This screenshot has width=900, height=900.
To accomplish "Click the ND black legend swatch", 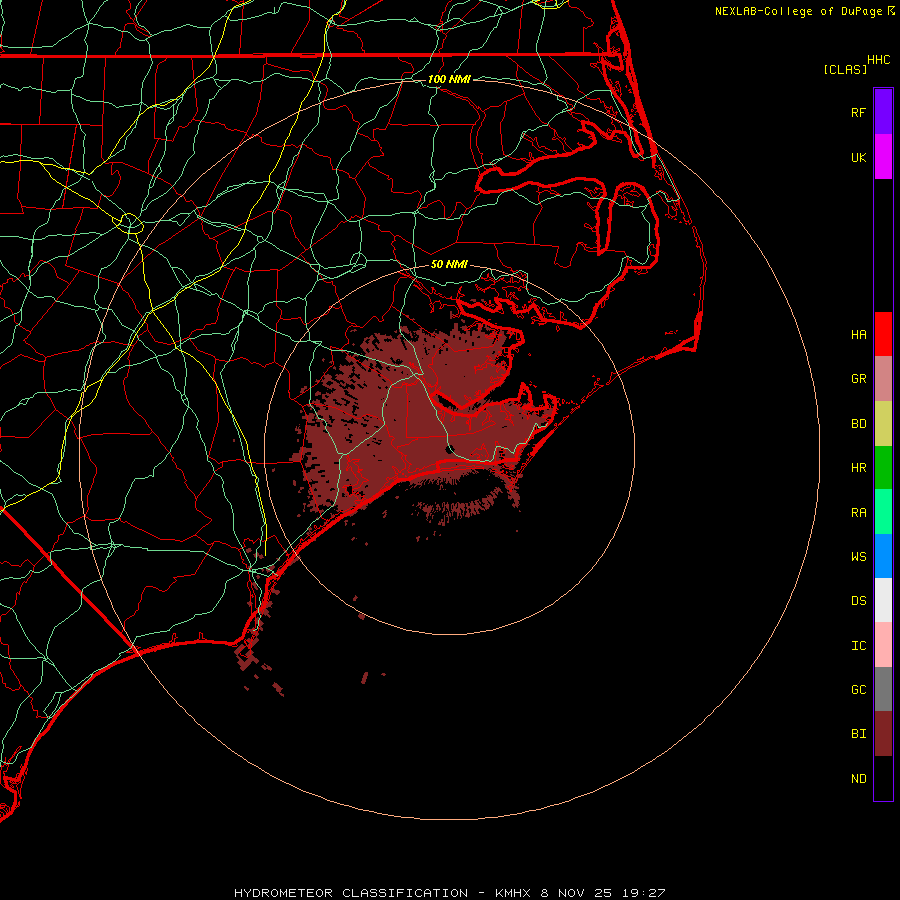I will (883, 778).
